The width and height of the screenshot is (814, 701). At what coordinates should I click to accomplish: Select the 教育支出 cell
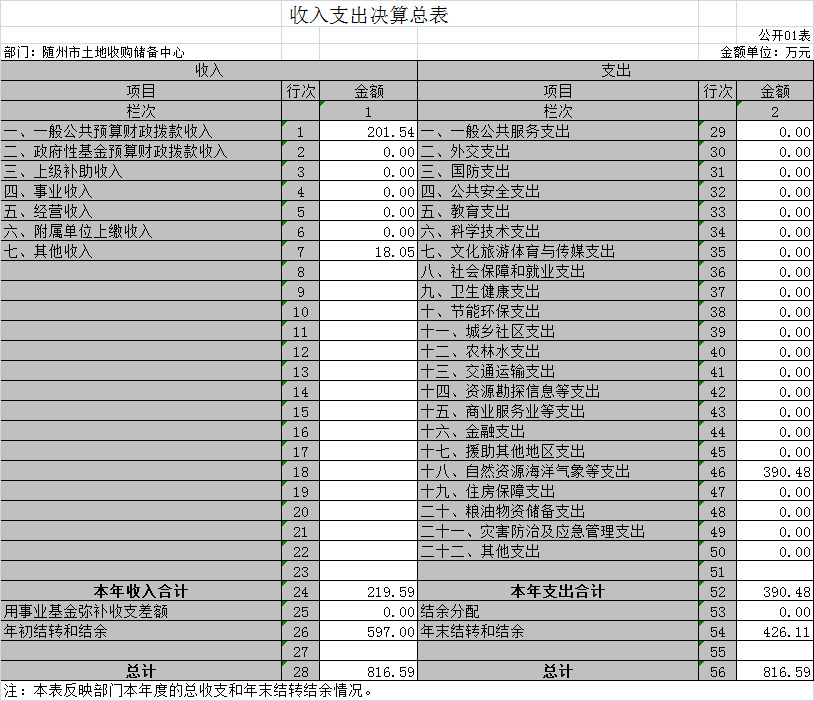coord(558,211)
